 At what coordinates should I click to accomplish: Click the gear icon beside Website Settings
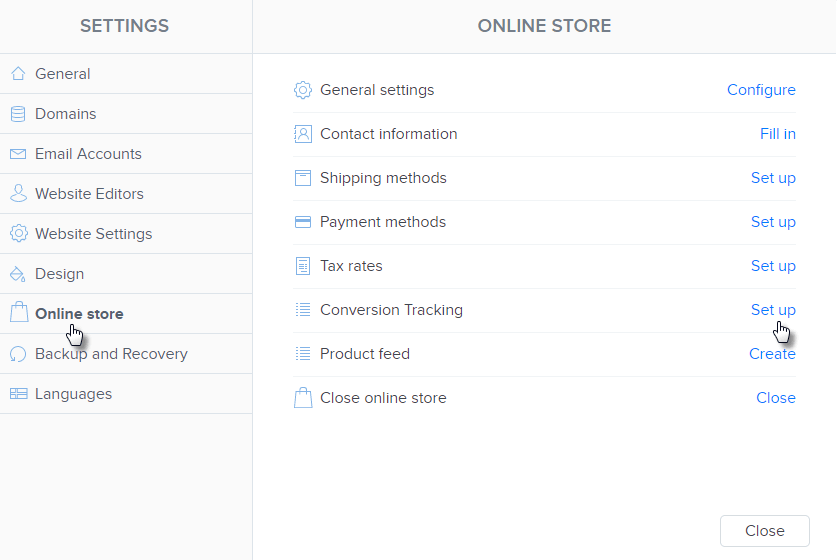18,234
